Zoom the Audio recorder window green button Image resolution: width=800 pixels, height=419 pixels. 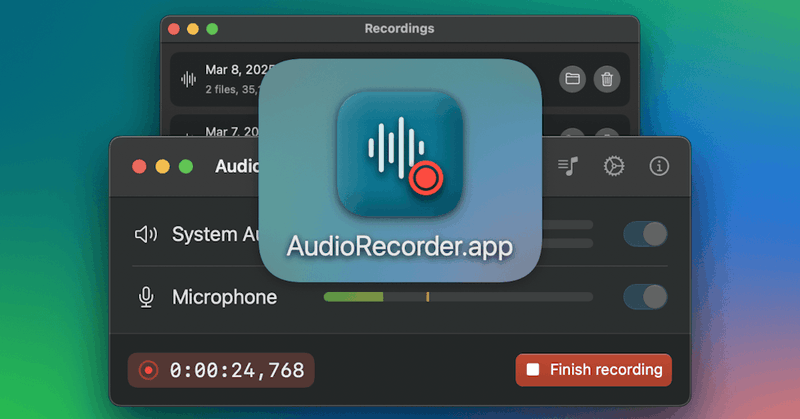tap(186, 166)
